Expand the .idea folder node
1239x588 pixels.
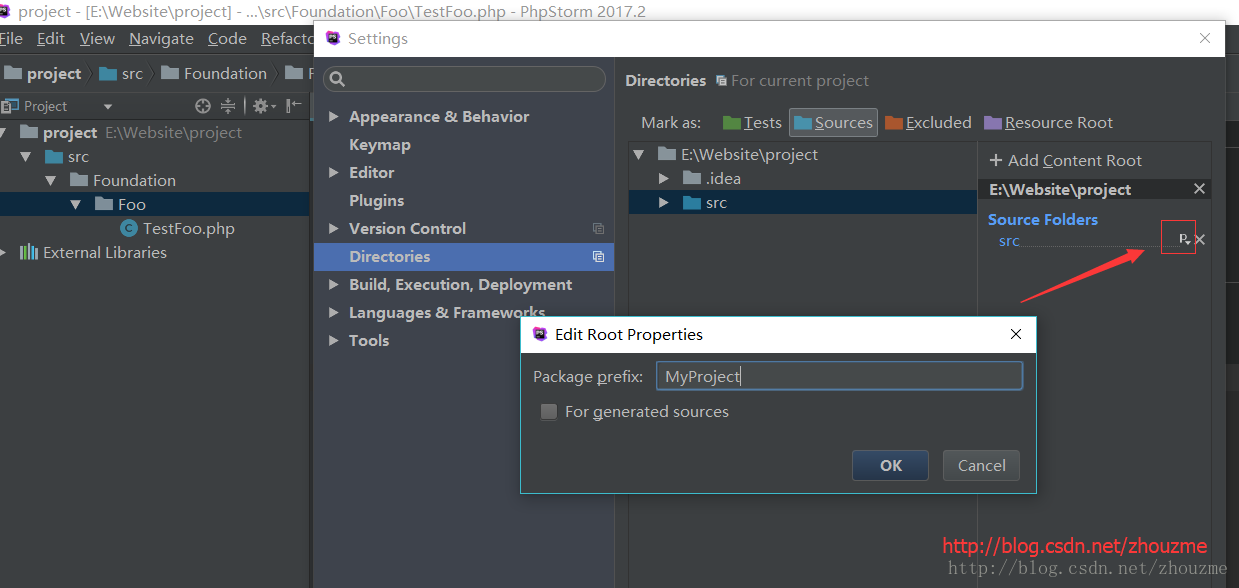pyautogui.click(x=663, y=178)
